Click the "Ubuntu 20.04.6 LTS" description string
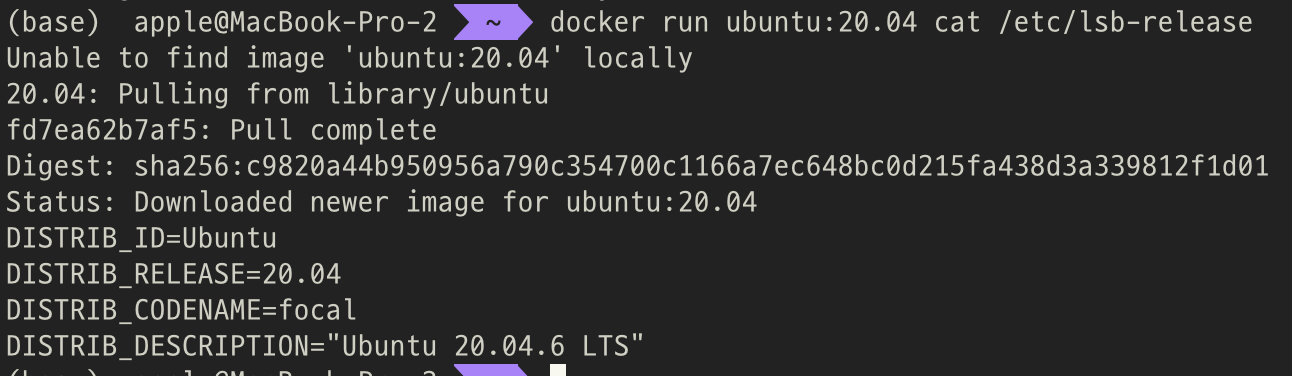1292x376 pixels. click(485, 346)
